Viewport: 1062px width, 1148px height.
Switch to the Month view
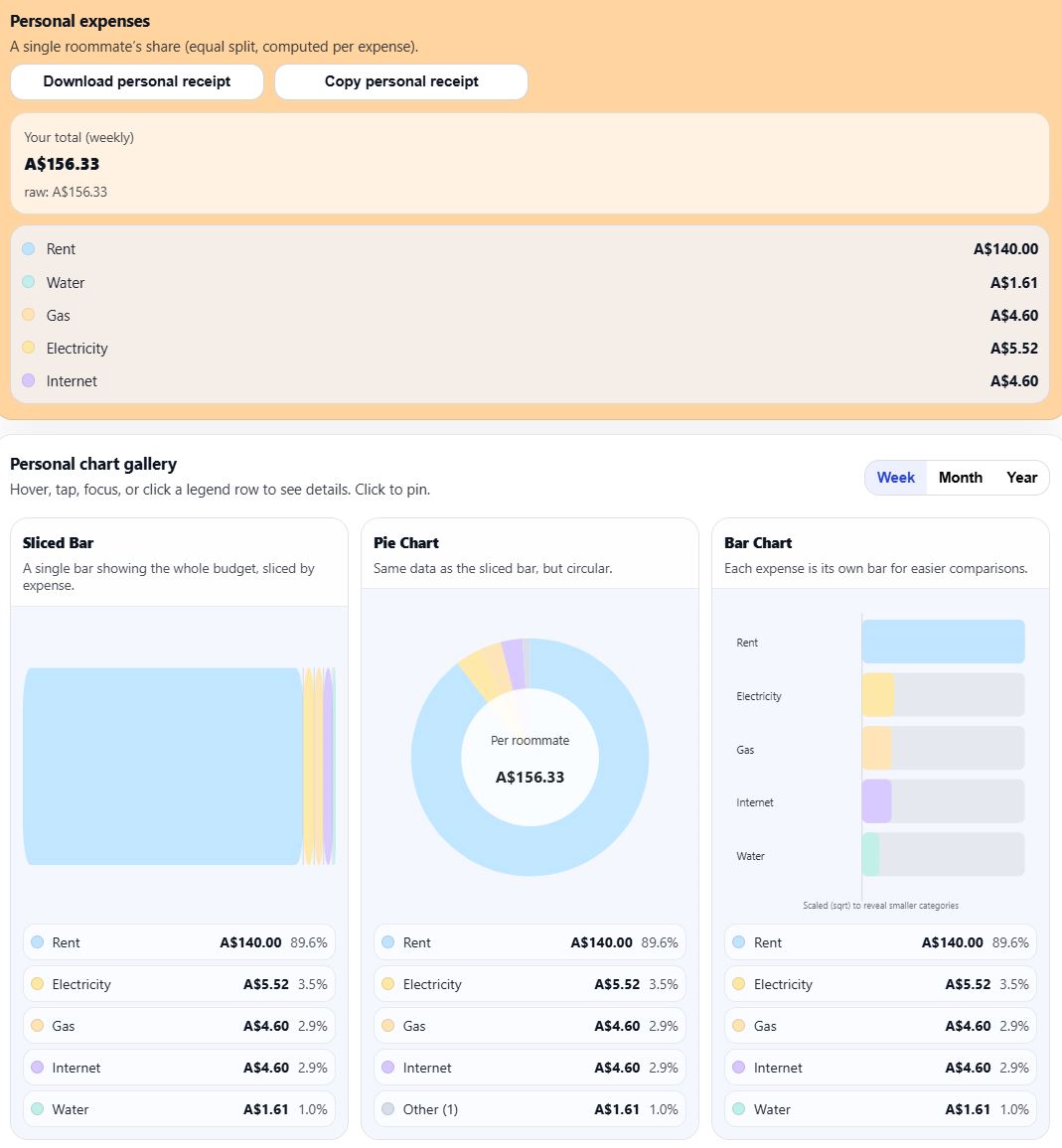click(x=960, y=478)
